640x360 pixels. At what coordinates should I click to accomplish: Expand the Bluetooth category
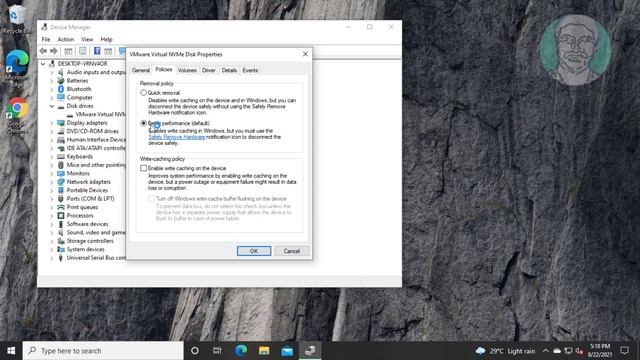pyautogui.click(x=51, y=89)
